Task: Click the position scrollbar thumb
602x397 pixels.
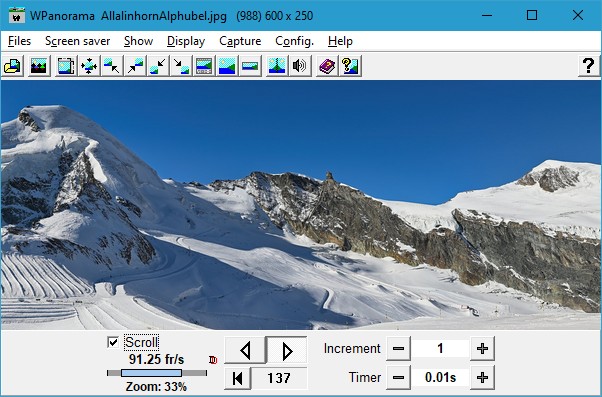Action: 151,373
